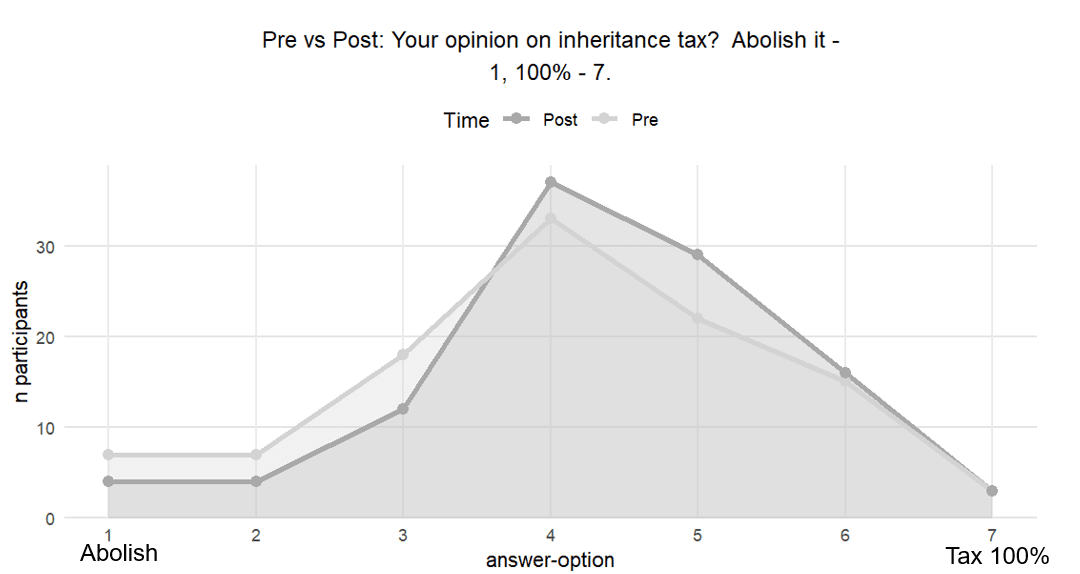The width and height of the screenshot is (1080, 574).
Task: Click the Pre data point at option 1
Action: (x=108, y=455)
